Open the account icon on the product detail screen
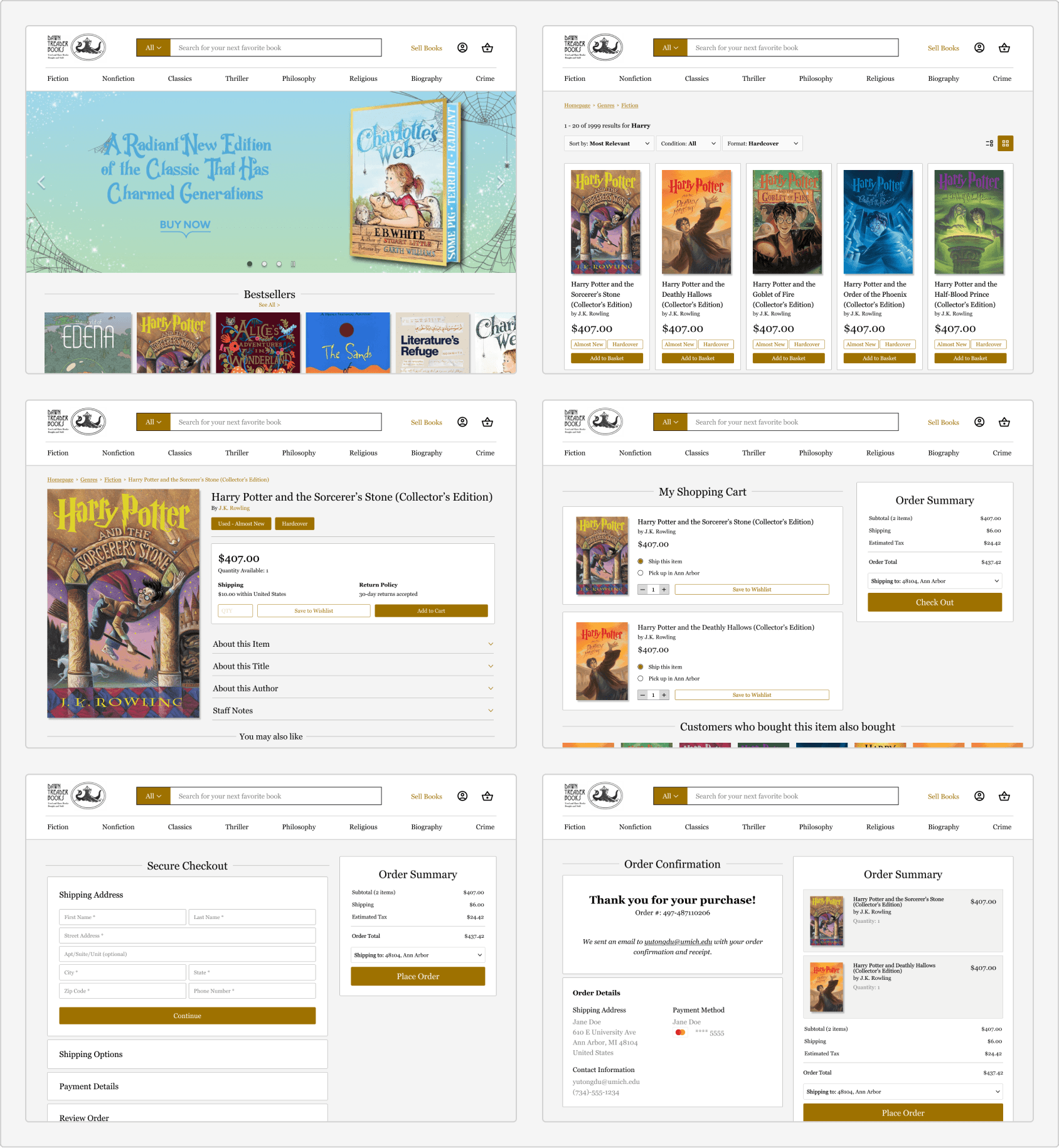1059x1148 pixels. coord(462,422)
